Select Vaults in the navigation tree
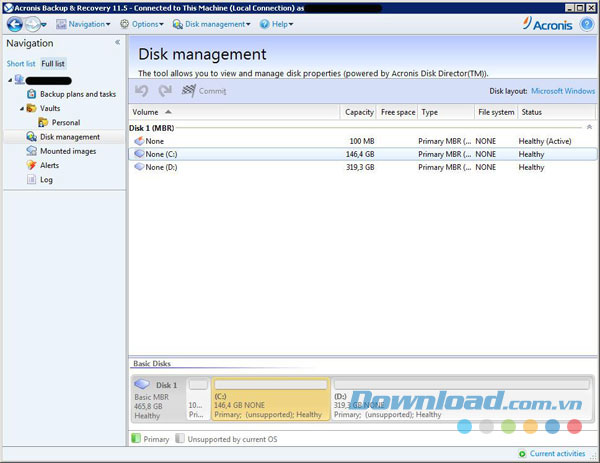 [50, 108]
